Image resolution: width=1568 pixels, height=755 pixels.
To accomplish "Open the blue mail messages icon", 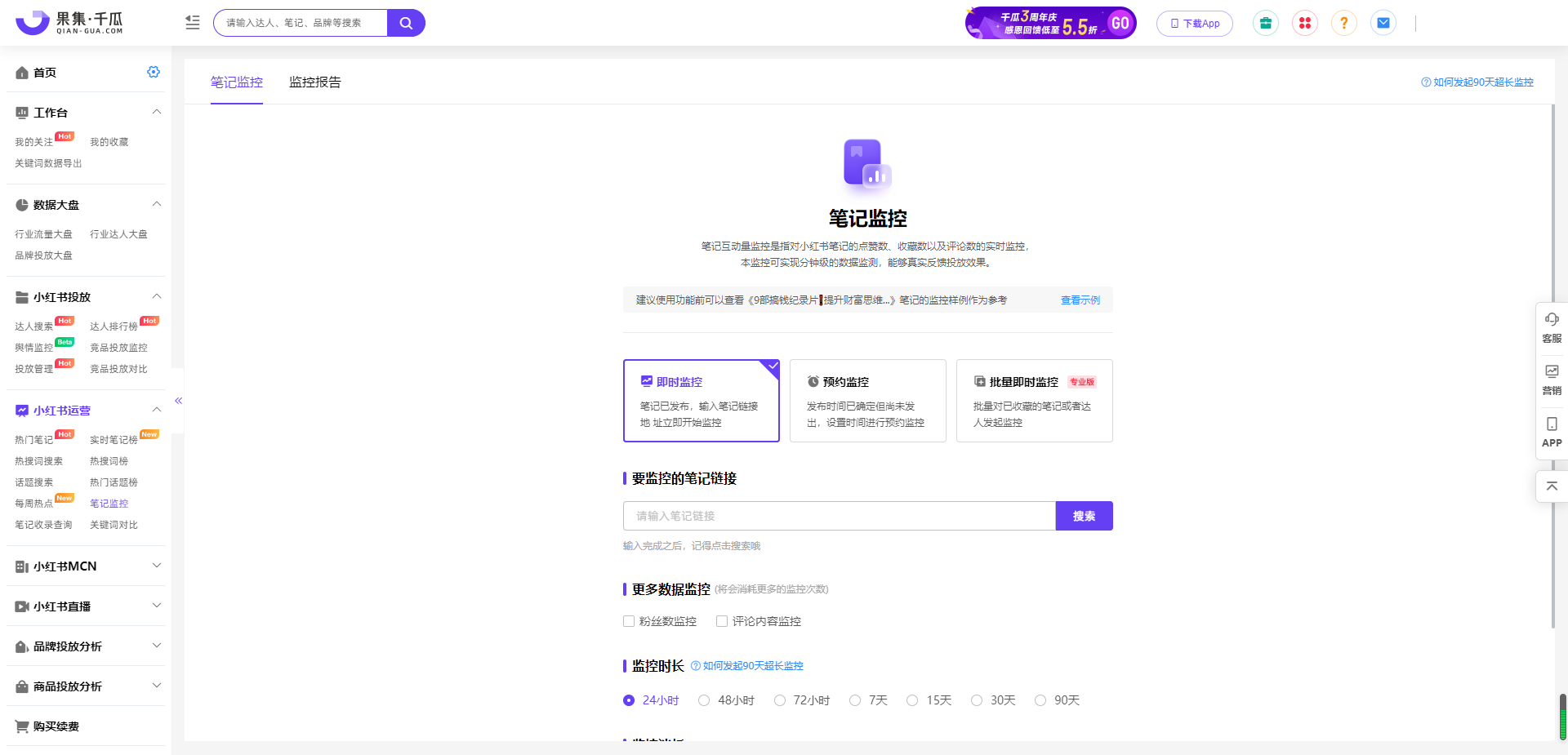I will [1383, 23].
